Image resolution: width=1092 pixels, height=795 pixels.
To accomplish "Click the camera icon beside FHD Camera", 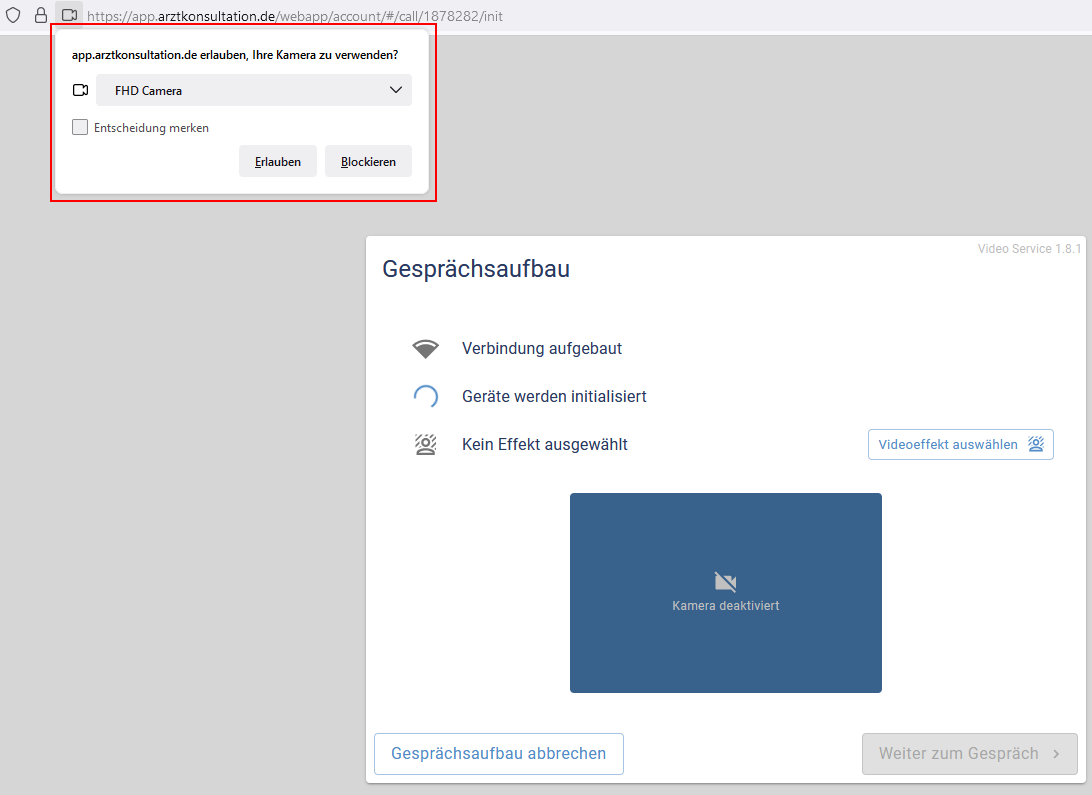I will pyautogui.click(x=81, y=90).
